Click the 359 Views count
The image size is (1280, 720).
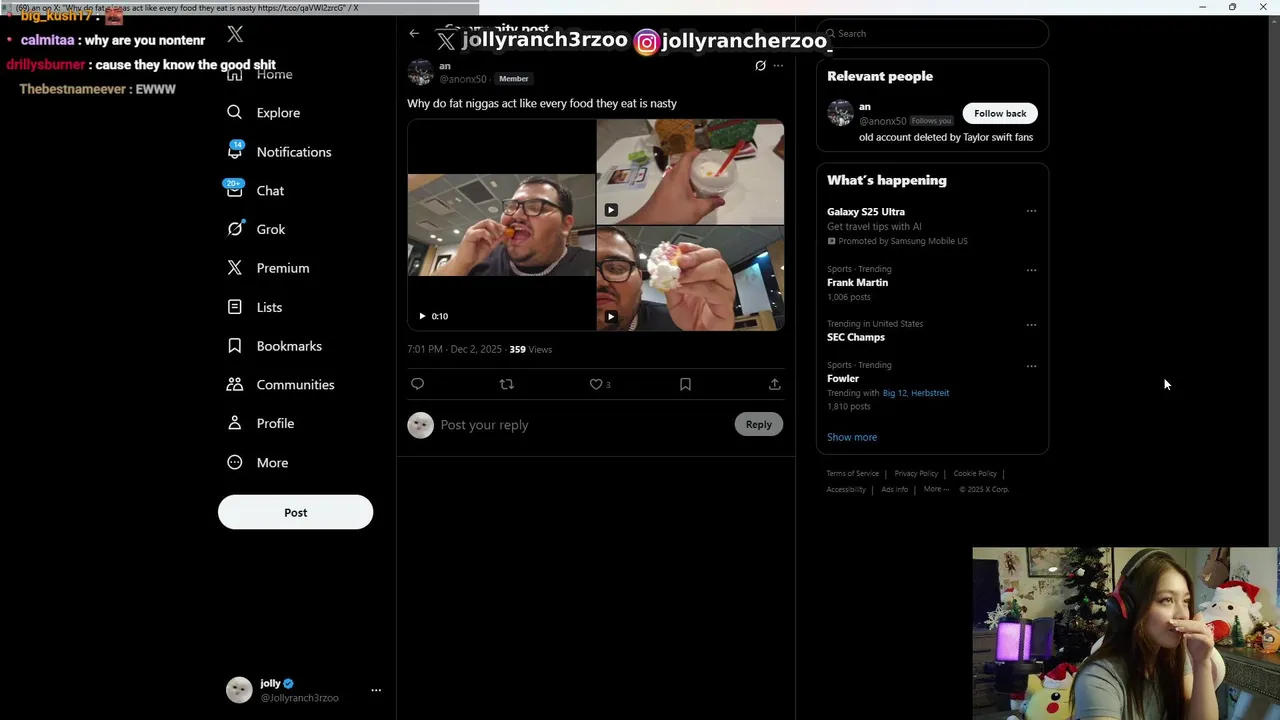[x=531, y=350]
